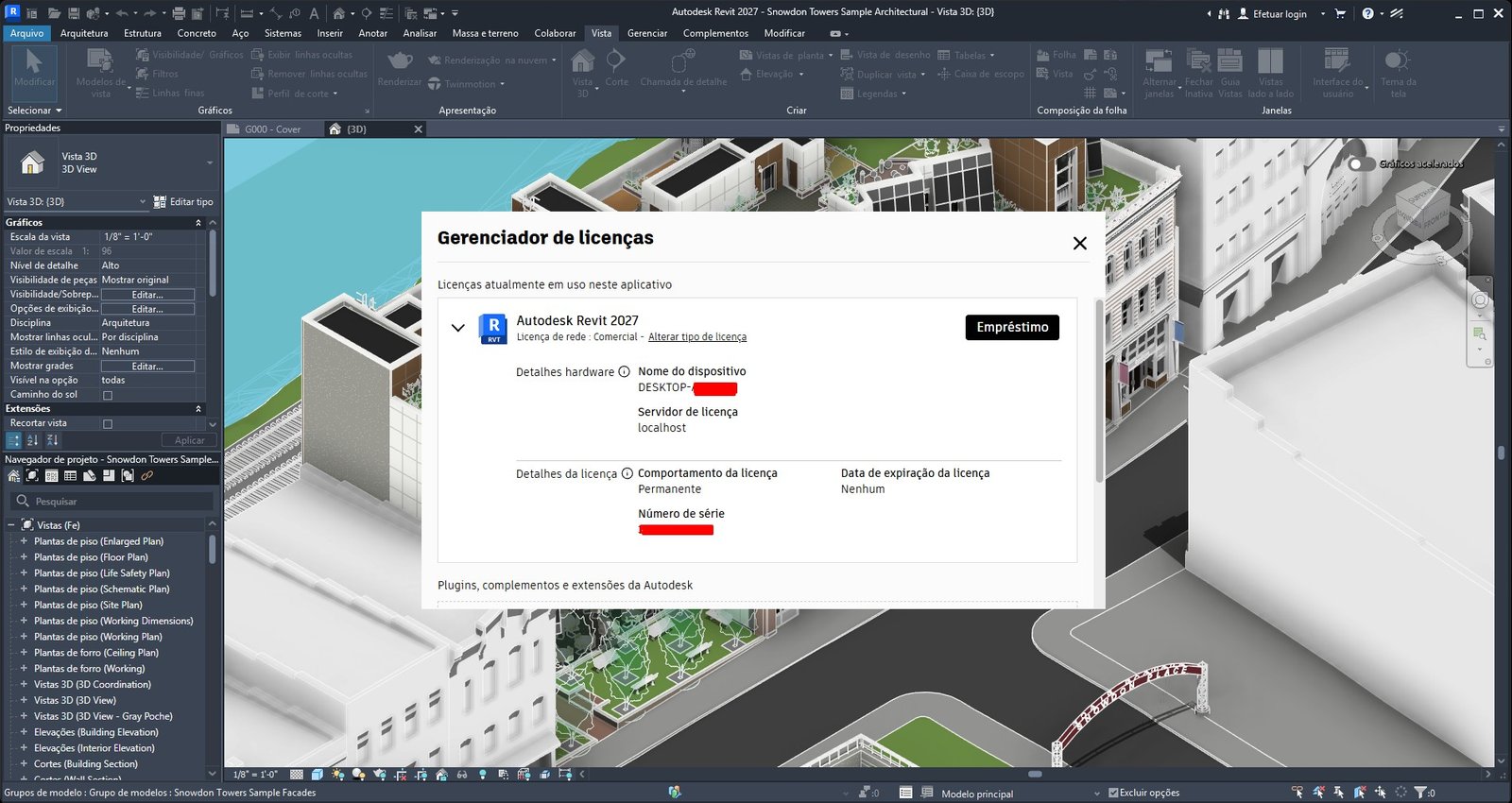Screen dimensions: 1512x803
Task: Click license details info icon
Action: (627, 474)
